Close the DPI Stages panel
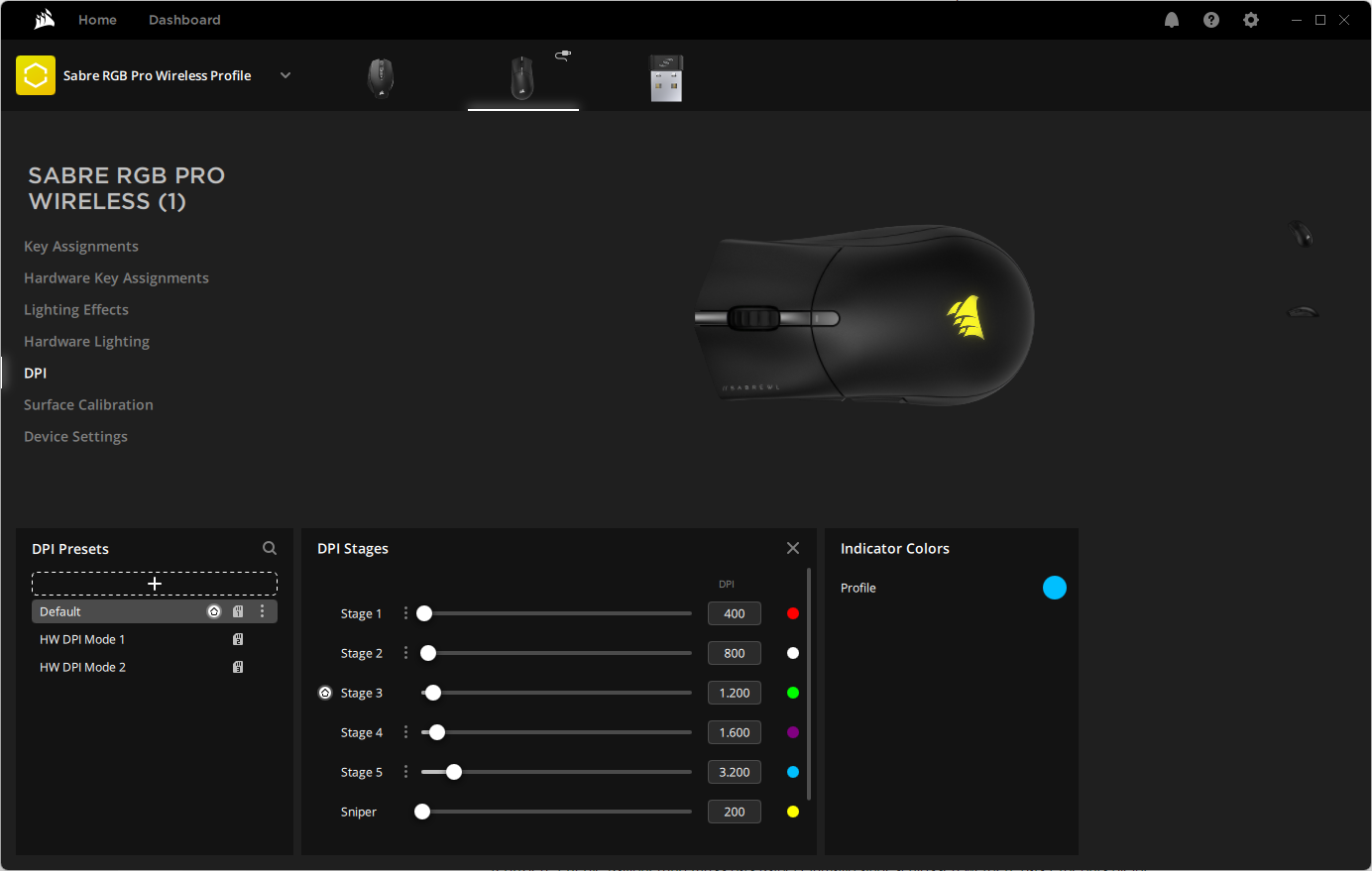This screenshot has height=871, width=1372. pos(793,548)
